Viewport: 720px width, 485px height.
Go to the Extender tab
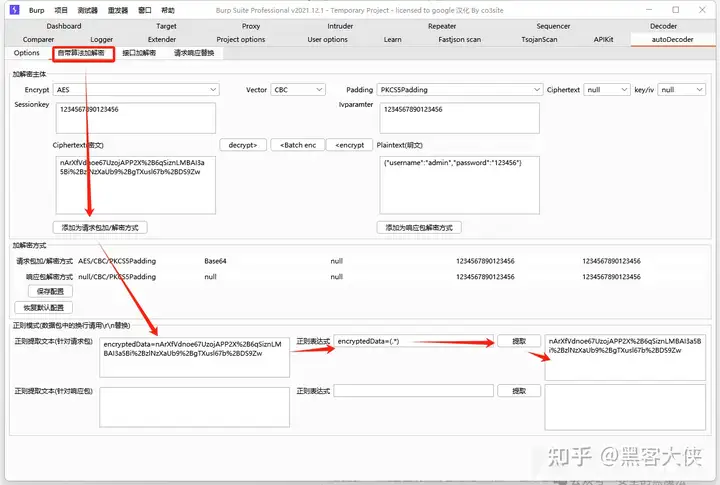coord(162,39)
